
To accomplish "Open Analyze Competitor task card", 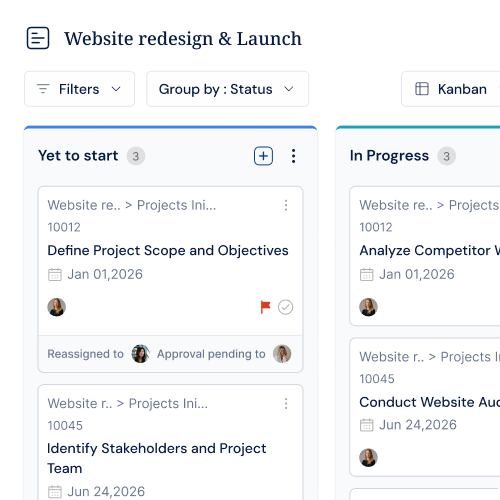I will pos(430,250).
